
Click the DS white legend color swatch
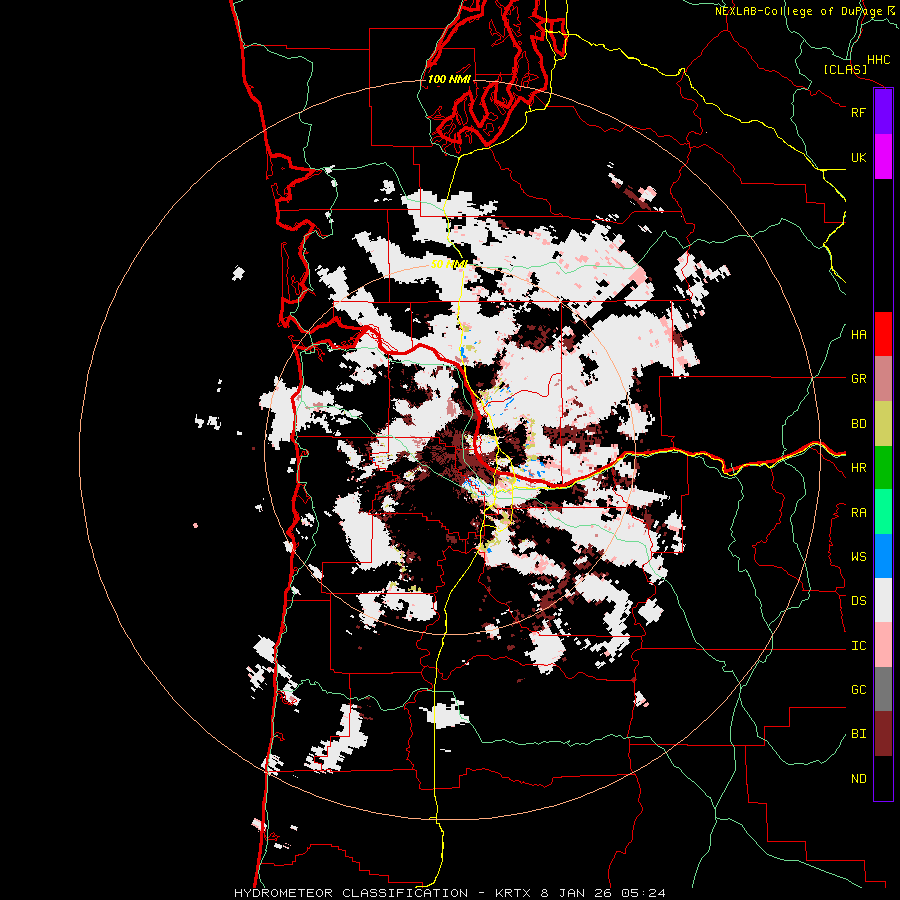[883, 600]
